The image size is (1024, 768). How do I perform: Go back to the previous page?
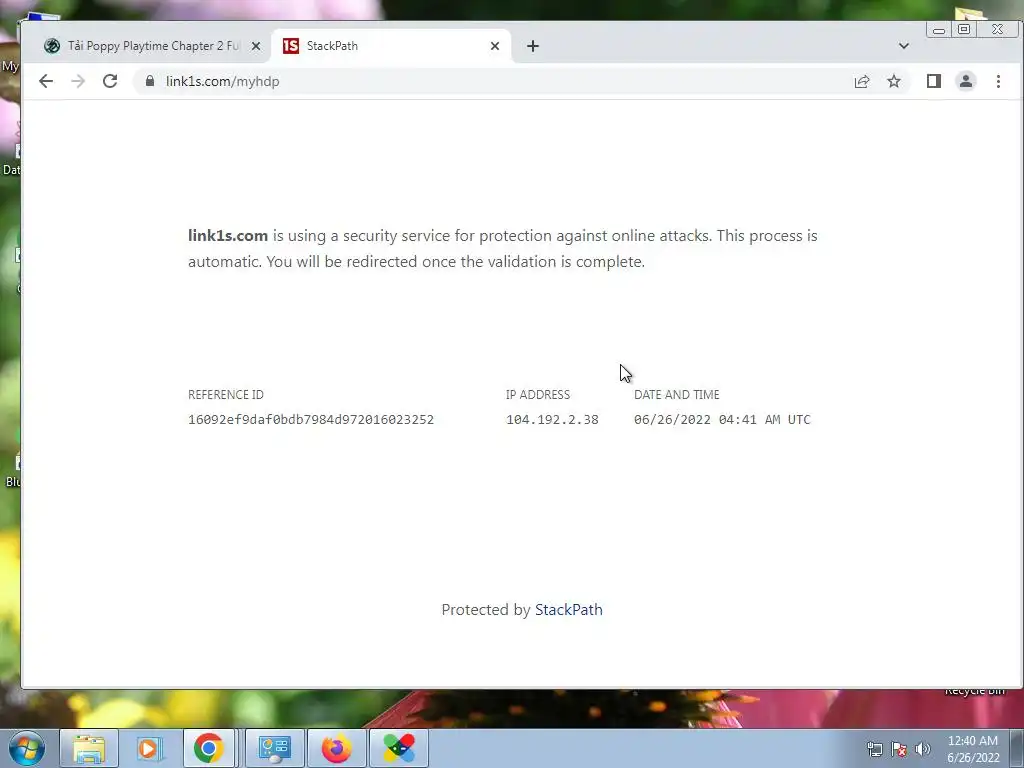point(46,81)
